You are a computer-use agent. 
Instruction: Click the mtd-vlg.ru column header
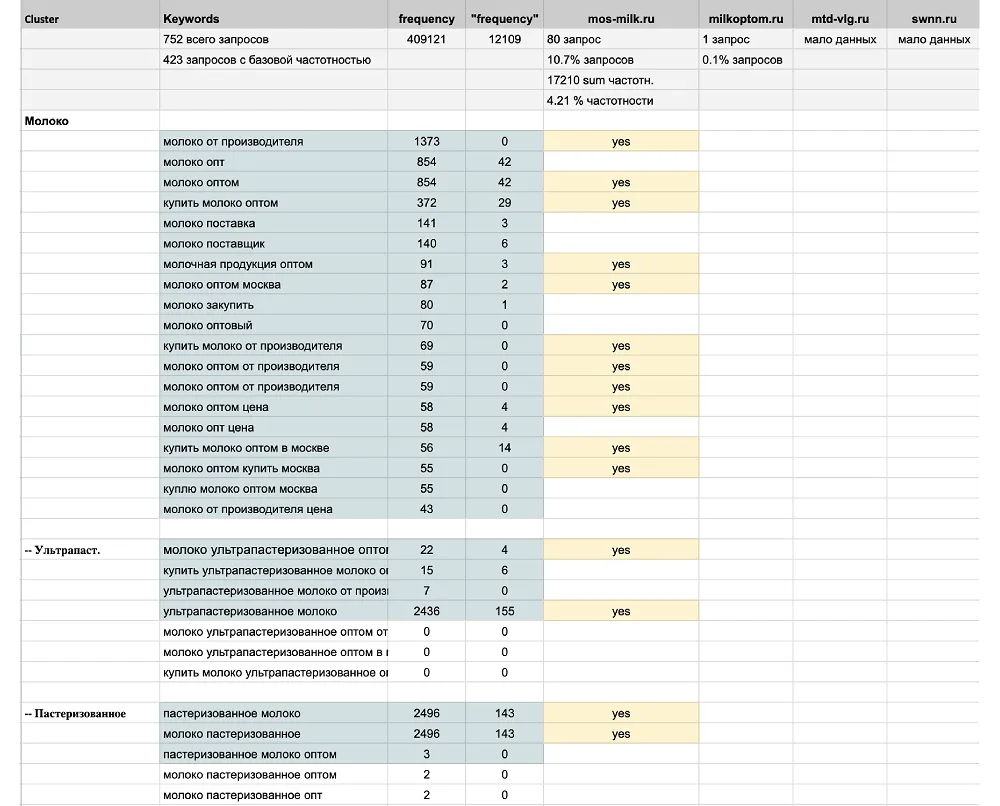coord(839,19)
